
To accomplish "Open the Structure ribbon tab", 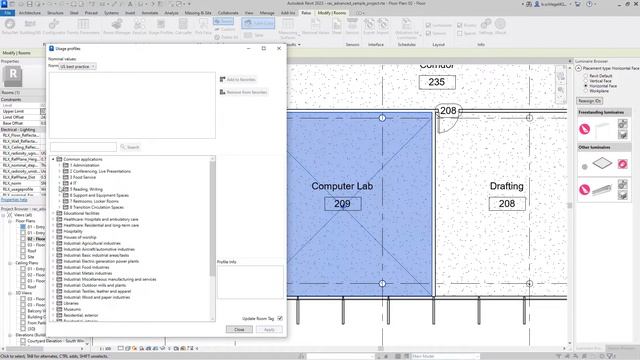I will point(55,13).
